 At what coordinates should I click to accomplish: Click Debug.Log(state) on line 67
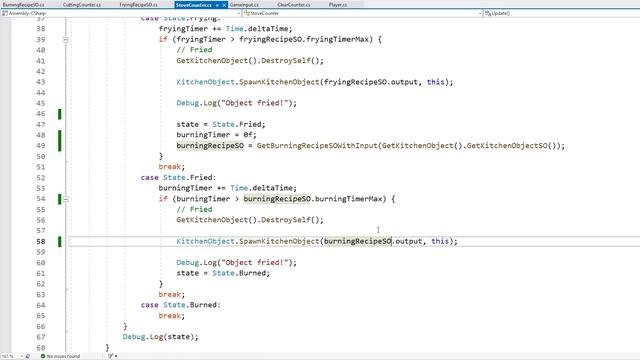pyautogui.click(x=160, y=337)
